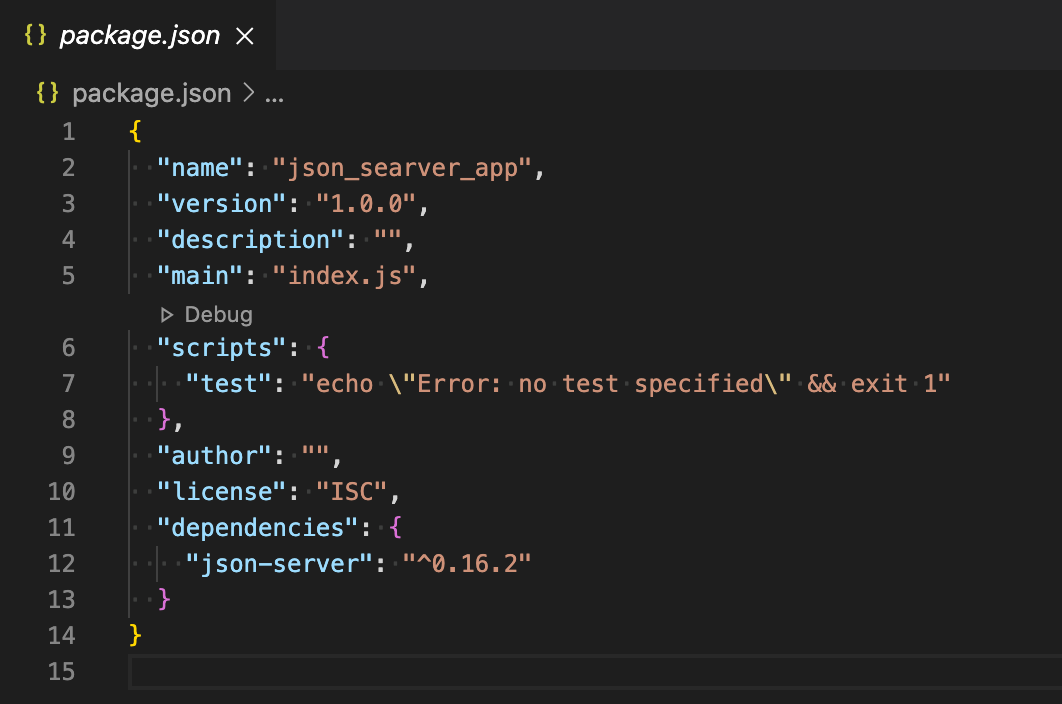
Task: Click the "license" key
Action: tap(221, 491)
